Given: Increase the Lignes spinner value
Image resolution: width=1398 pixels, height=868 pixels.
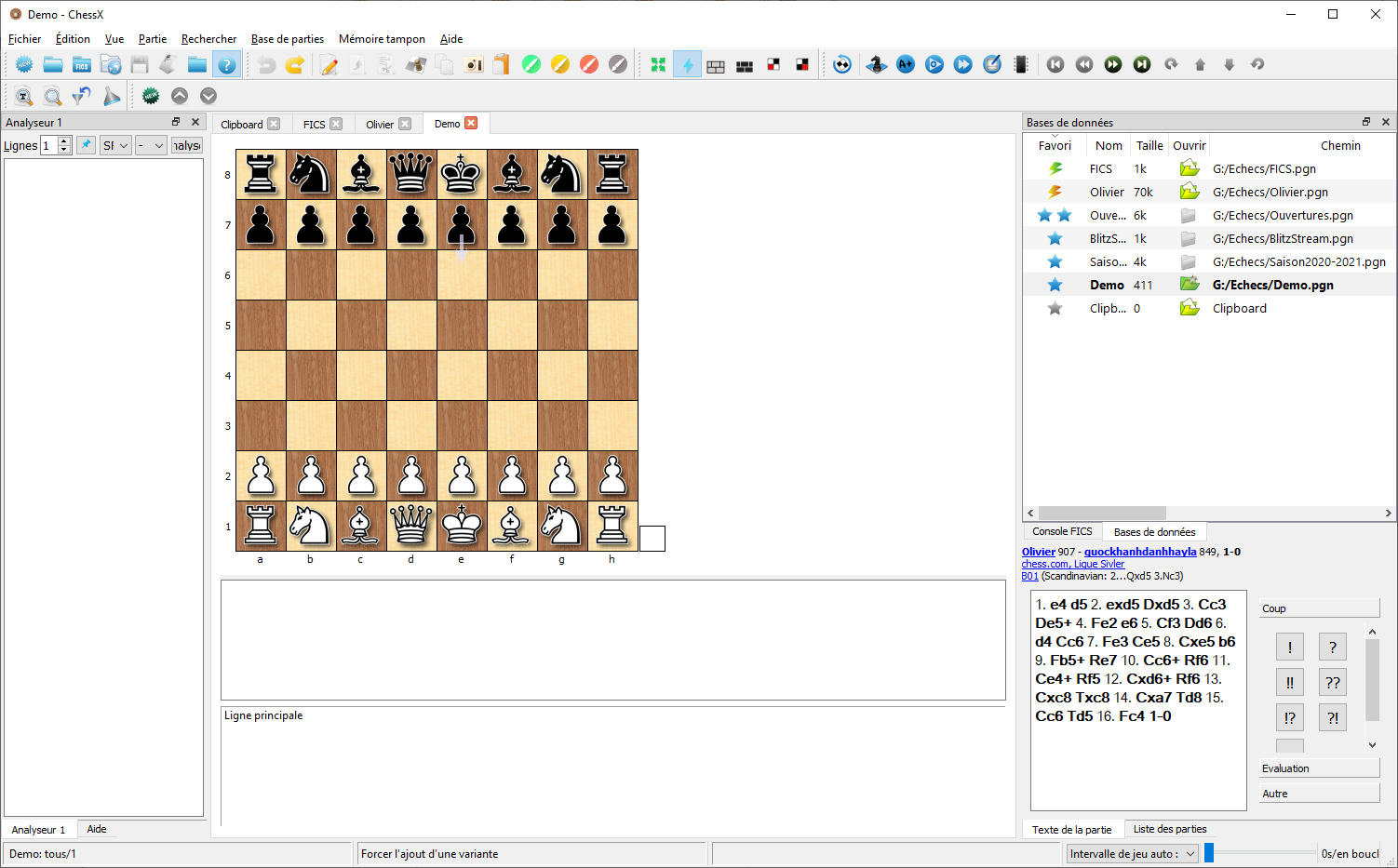Looking at the screenshot, I should pos(64,141).
